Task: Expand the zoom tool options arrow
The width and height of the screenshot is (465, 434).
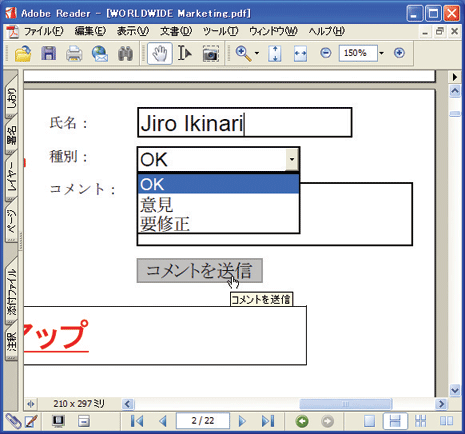Action: pos(257,53)
